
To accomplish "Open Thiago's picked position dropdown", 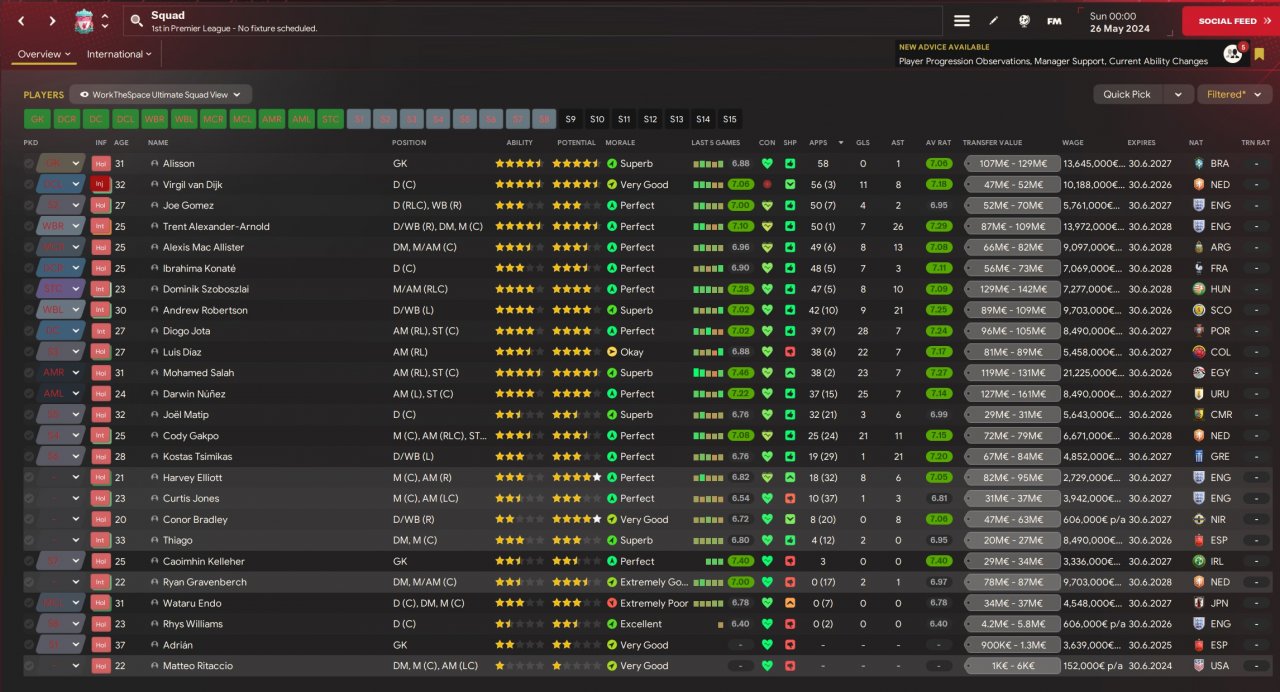I will pos(75,540).
